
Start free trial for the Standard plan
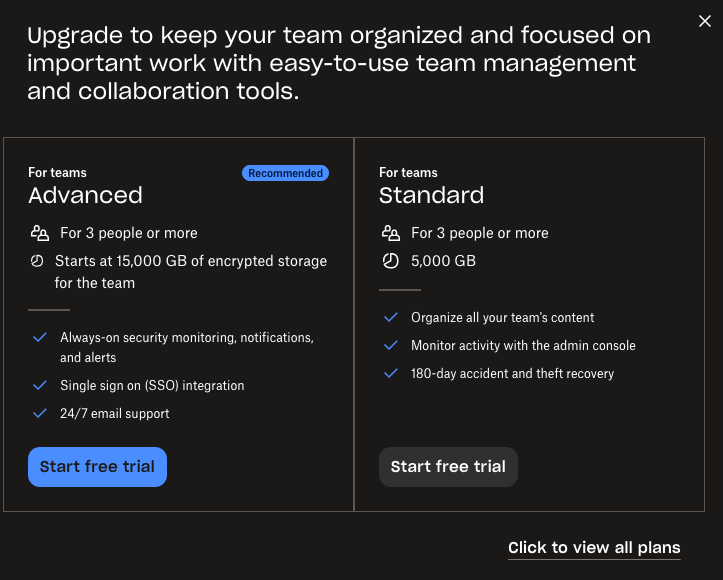coord(448,467)
